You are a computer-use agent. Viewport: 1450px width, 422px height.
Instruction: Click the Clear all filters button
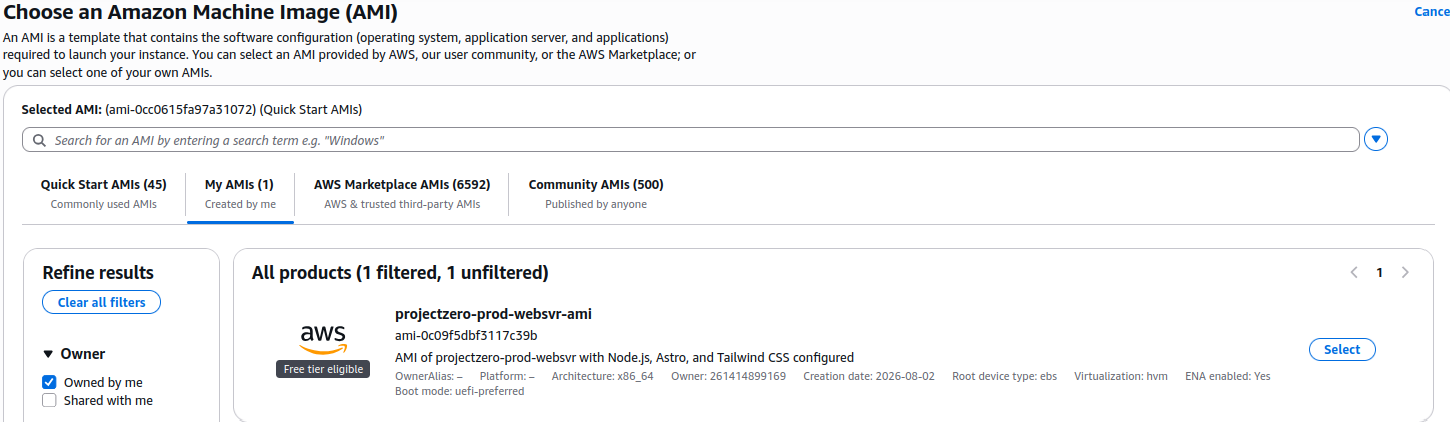(101, 302)
